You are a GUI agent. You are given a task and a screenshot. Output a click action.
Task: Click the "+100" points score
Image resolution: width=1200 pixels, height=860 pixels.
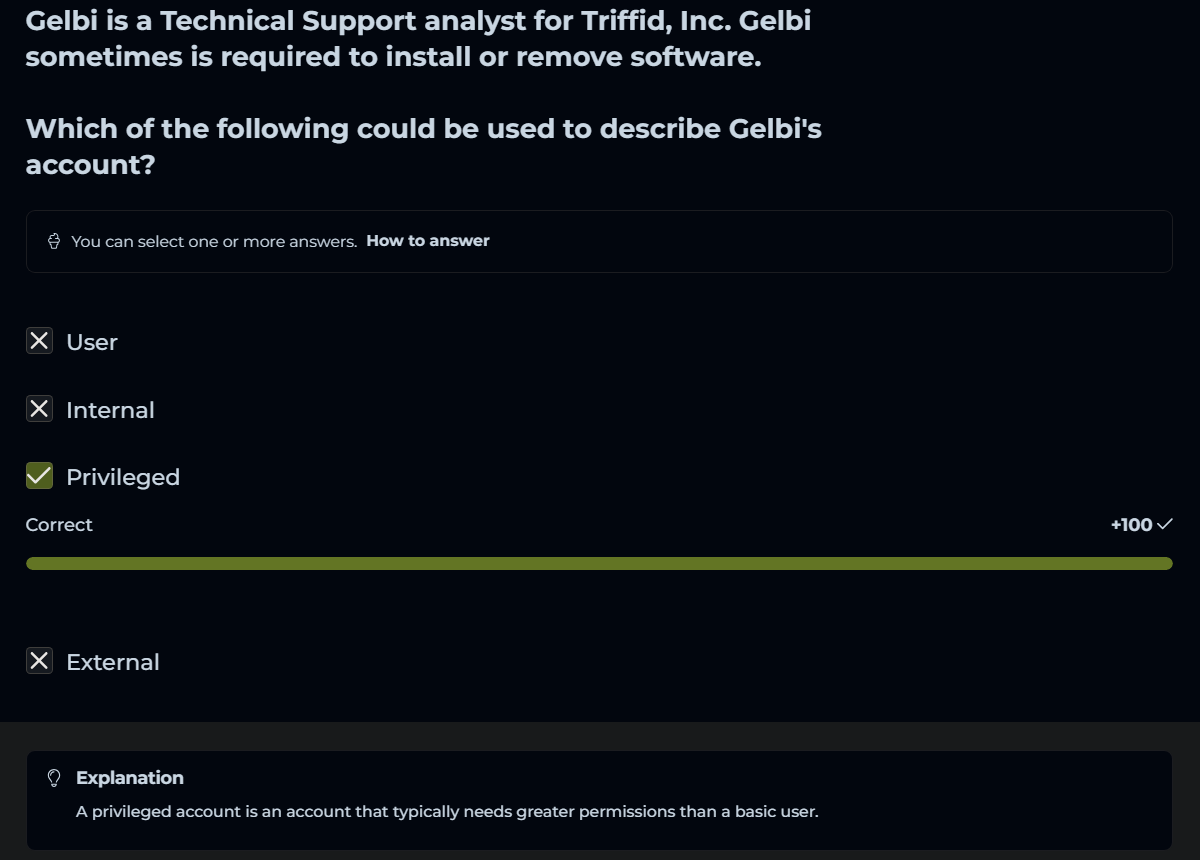pos(1131,525)
